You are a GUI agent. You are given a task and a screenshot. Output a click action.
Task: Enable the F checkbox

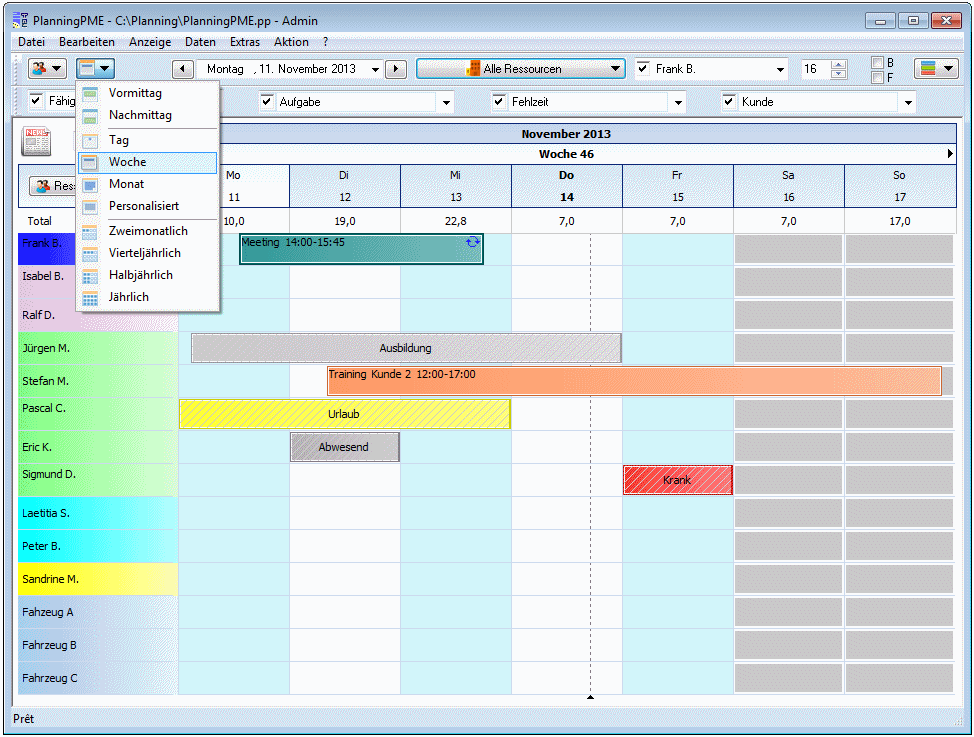tap(877, 78)
